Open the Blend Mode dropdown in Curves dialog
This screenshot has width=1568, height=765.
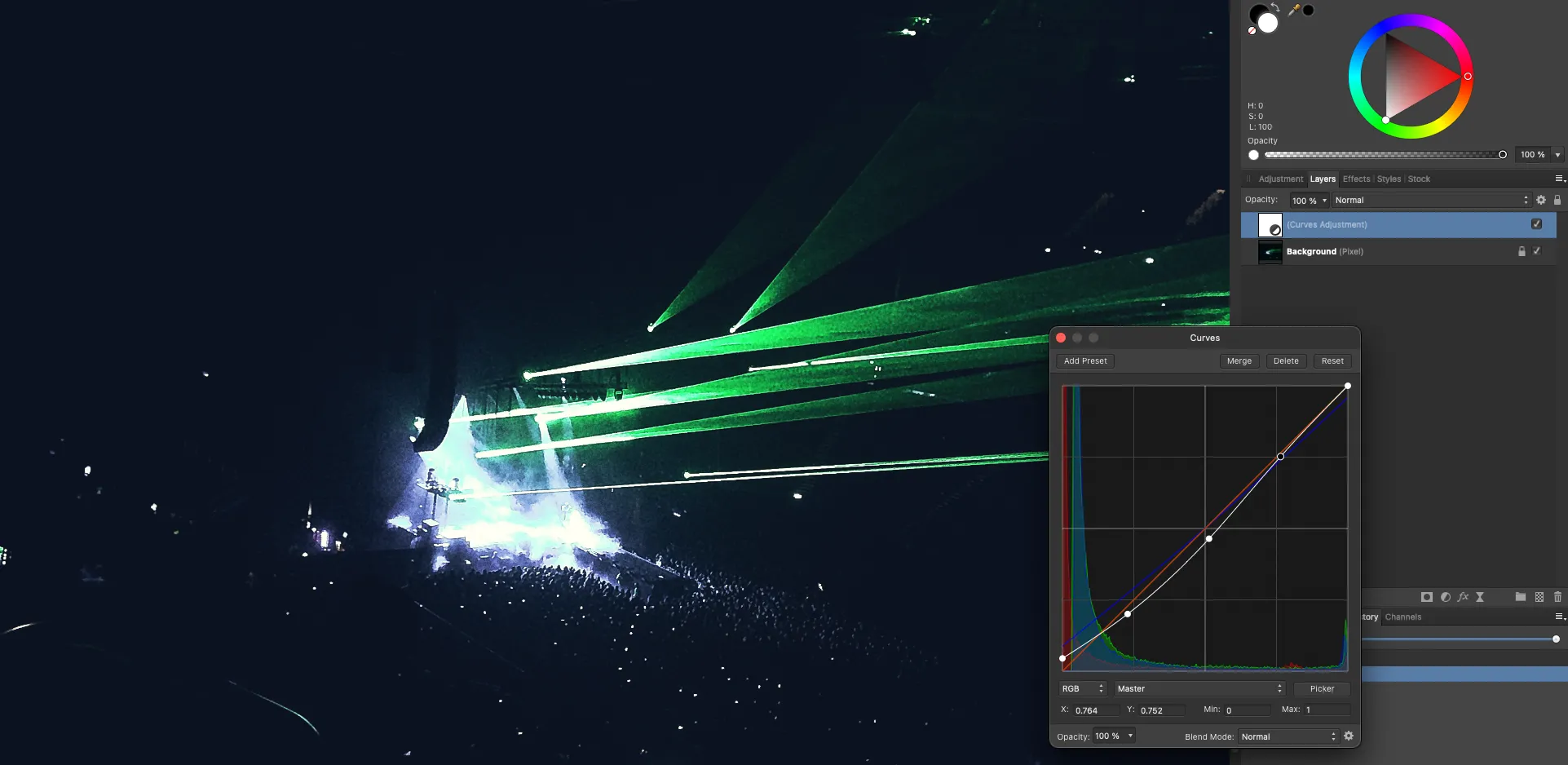(1288, 736)
